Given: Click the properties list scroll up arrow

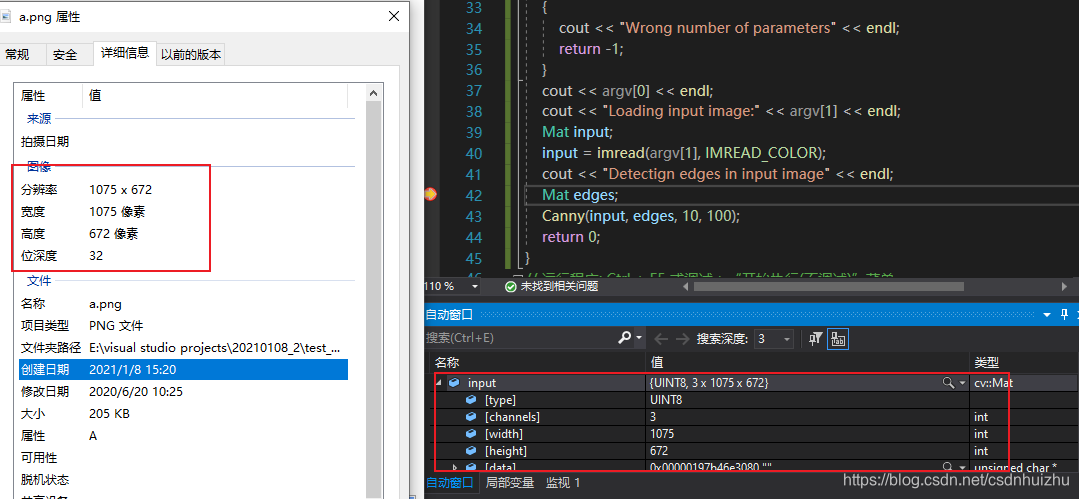Looking at the screenshot, I should click(x=374, y=93).
